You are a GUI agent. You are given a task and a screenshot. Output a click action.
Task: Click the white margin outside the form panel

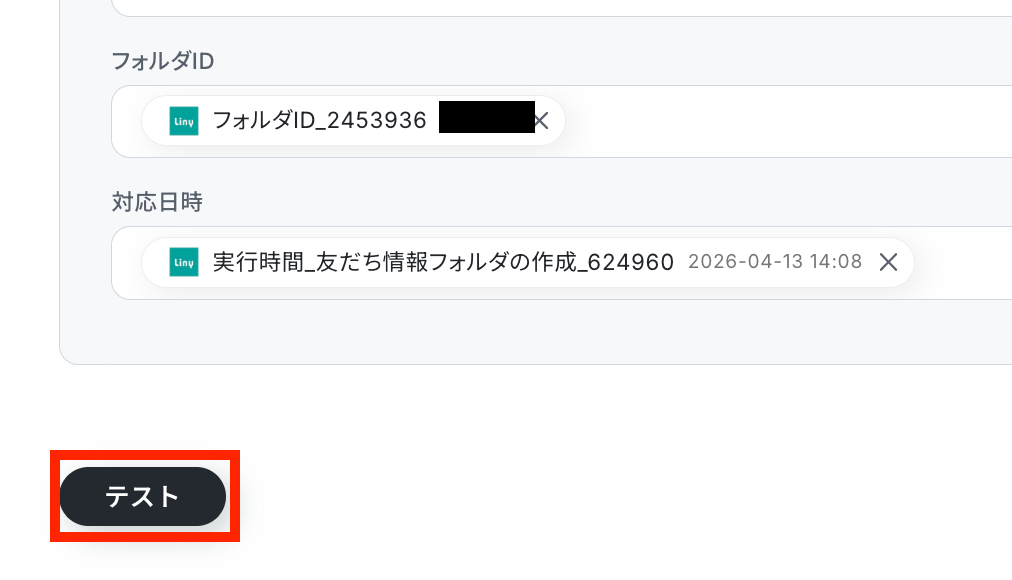point(29,194)
